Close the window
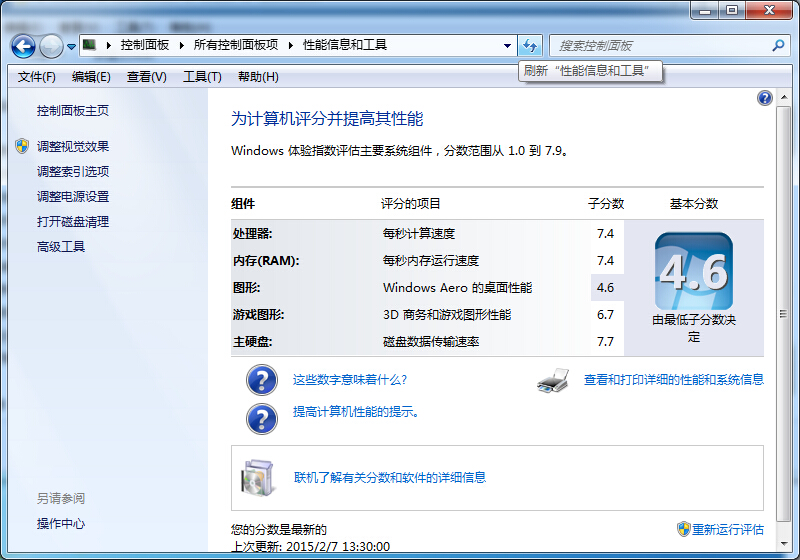 769,10
